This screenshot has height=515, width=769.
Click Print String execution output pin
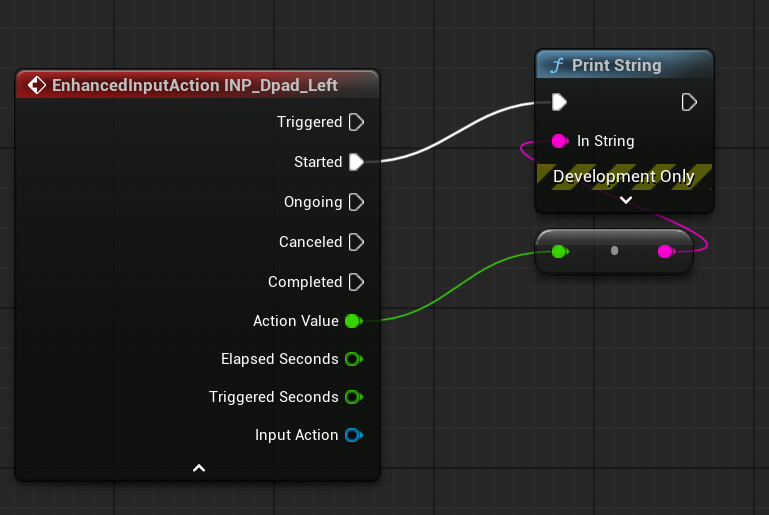point(689,102)
